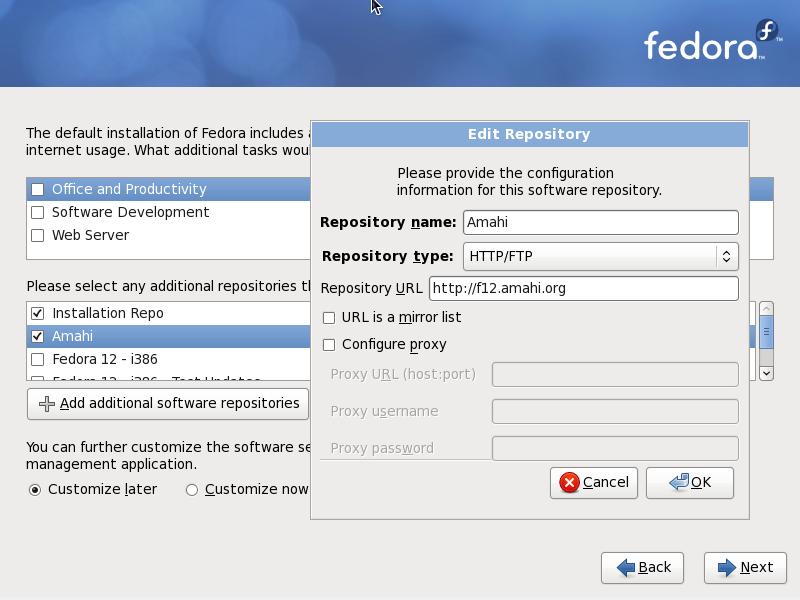This screenshot has height=600, width=800.
Task: Enable the Configure proxy checkbox
Action: point(329,345)
